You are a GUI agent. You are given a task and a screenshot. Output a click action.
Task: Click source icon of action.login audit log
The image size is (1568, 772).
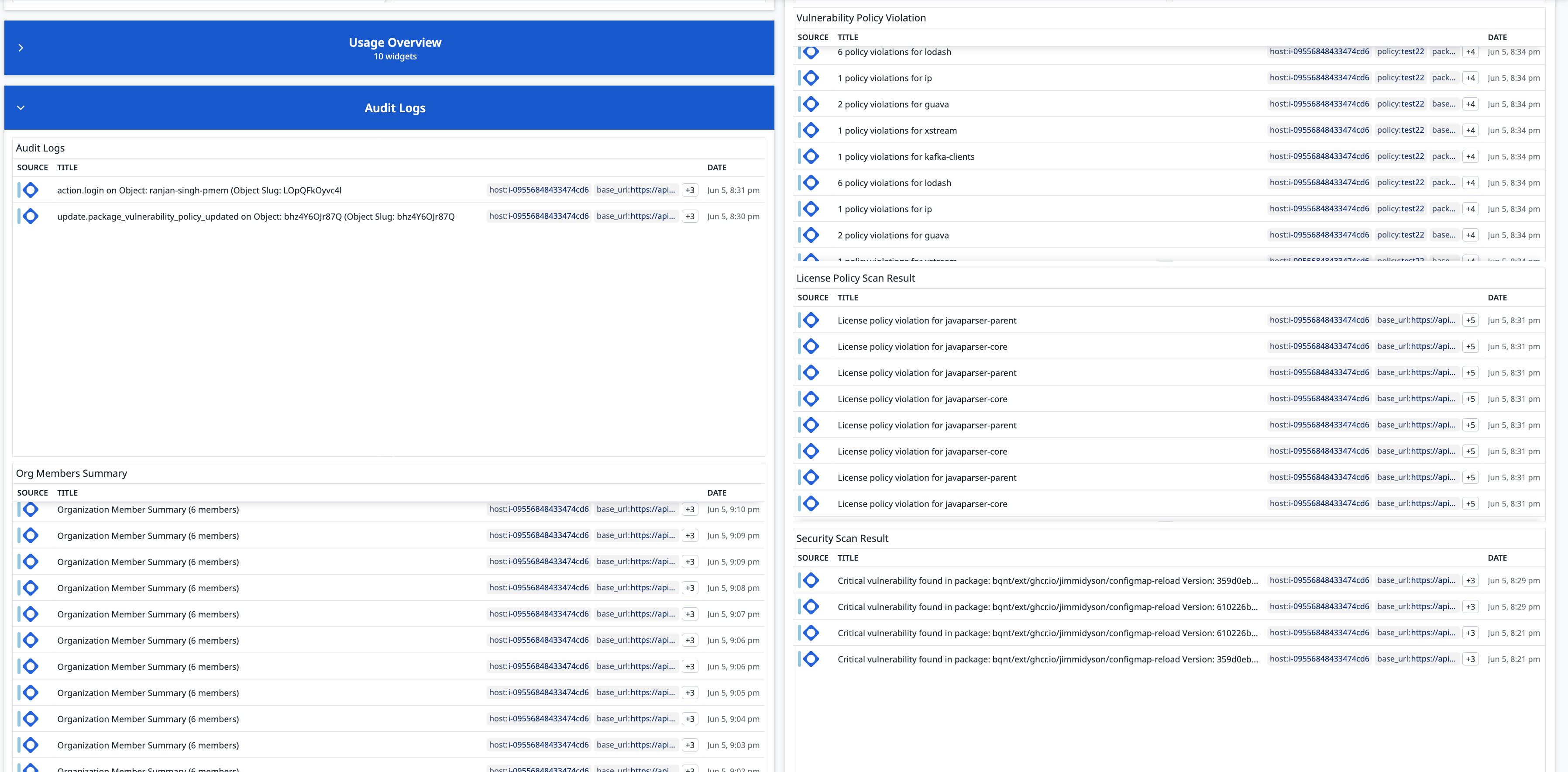click(x=31, y=190)
